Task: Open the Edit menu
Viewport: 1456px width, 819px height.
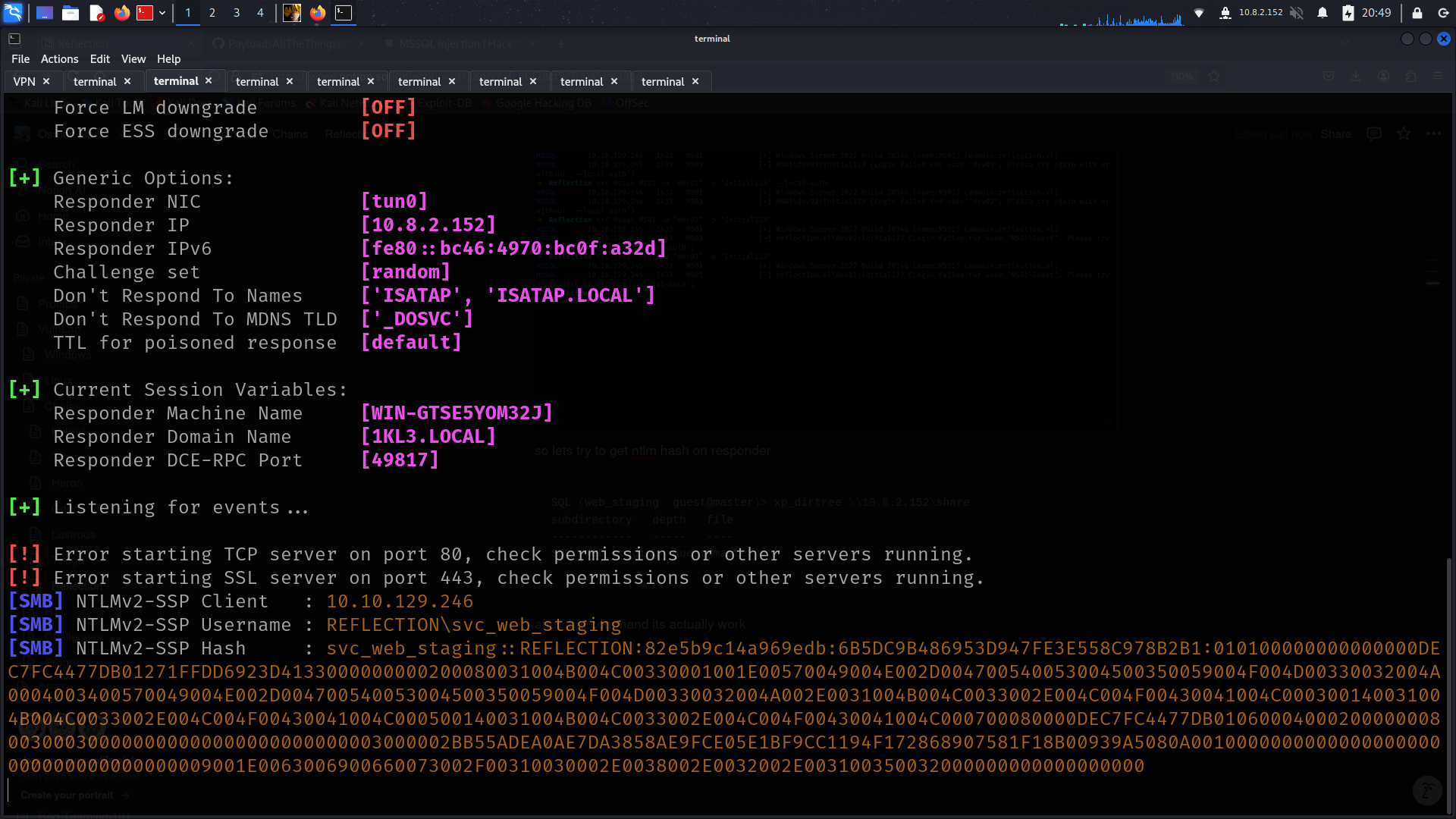Action: (100, 59)
